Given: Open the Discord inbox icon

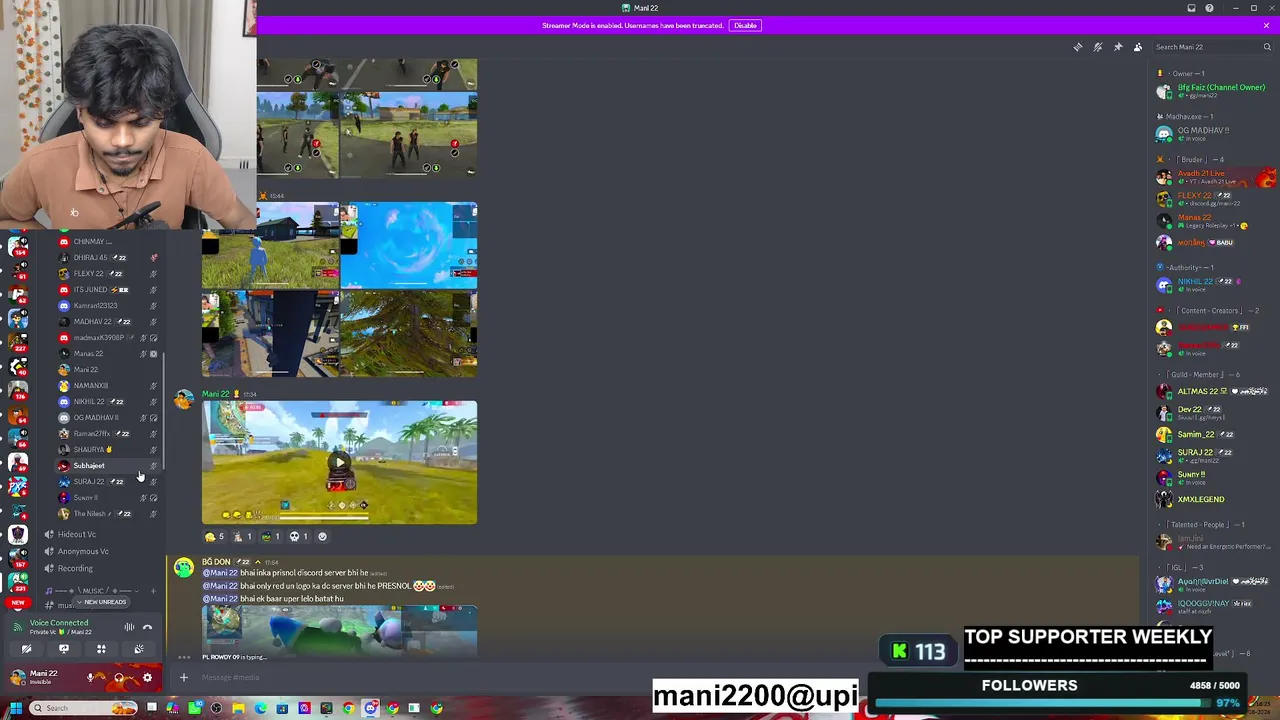Looking at the screenshot, I should tap(1191, 8).
